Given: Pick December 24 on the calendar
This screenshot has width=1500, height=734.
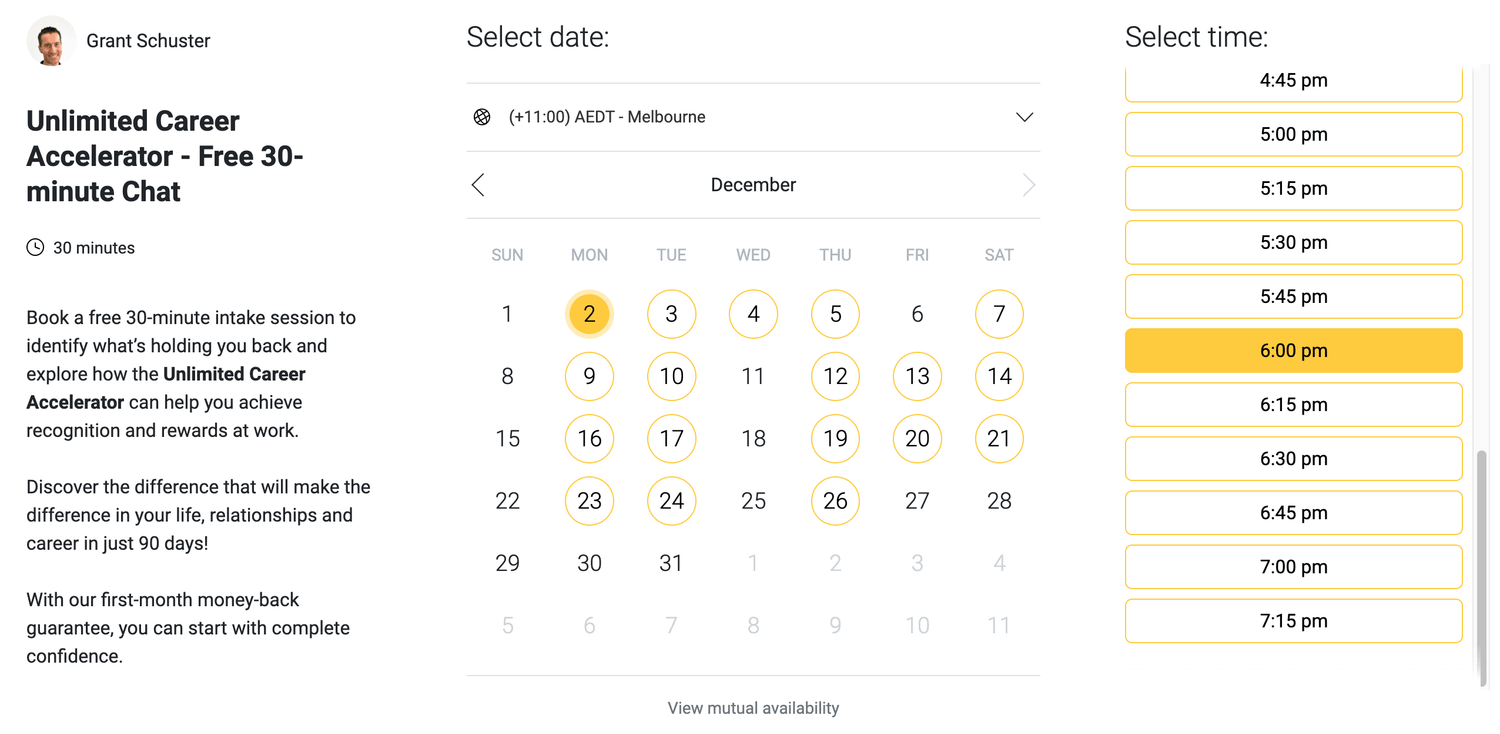Looking at the screenshot, I should (x=671, y=501).
